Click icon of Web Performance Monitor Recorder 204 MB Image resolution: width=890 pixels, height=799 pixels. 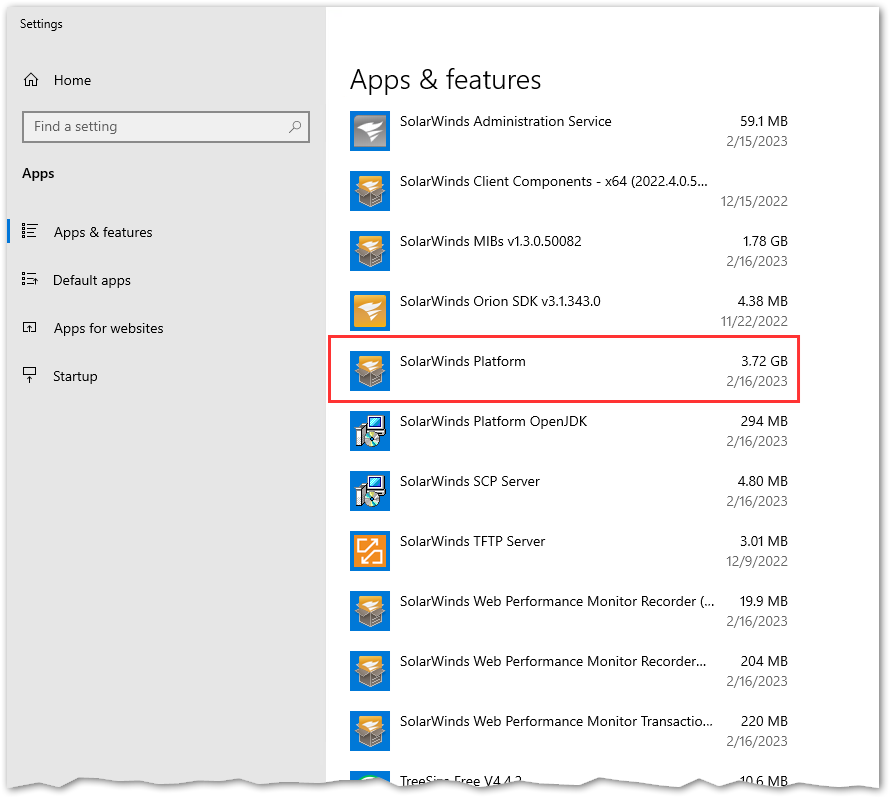point(370,671)
